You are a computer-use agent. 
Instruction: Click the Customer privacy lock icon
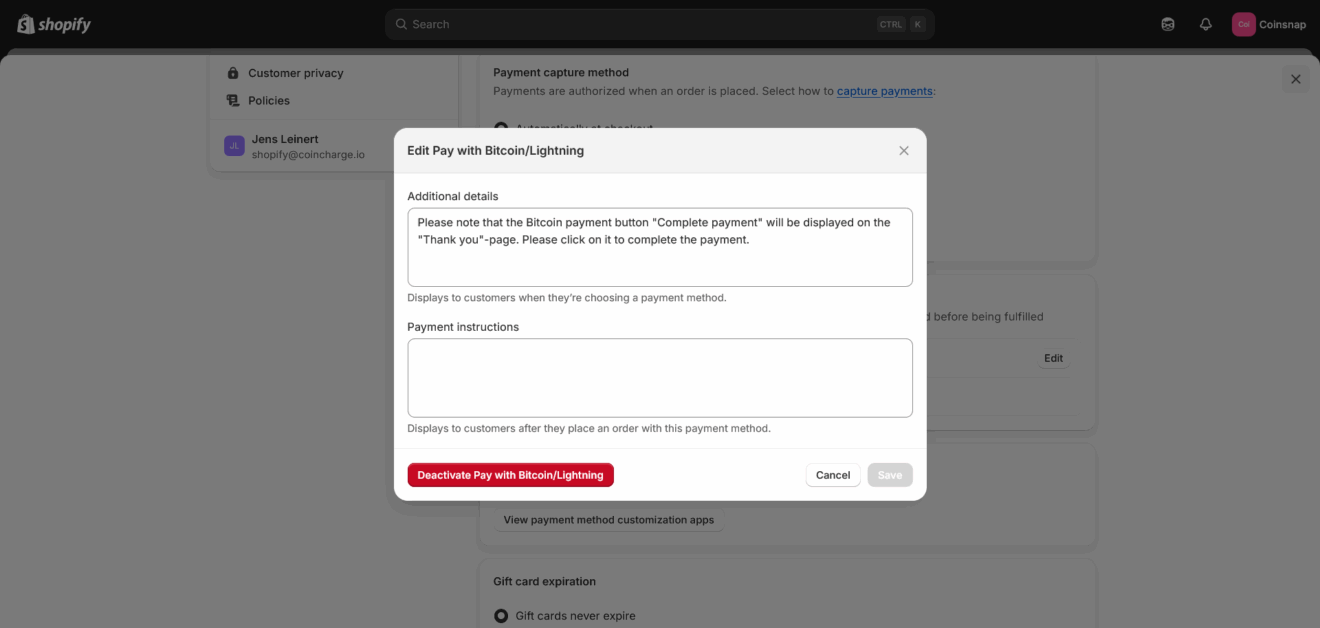point(233,73)
